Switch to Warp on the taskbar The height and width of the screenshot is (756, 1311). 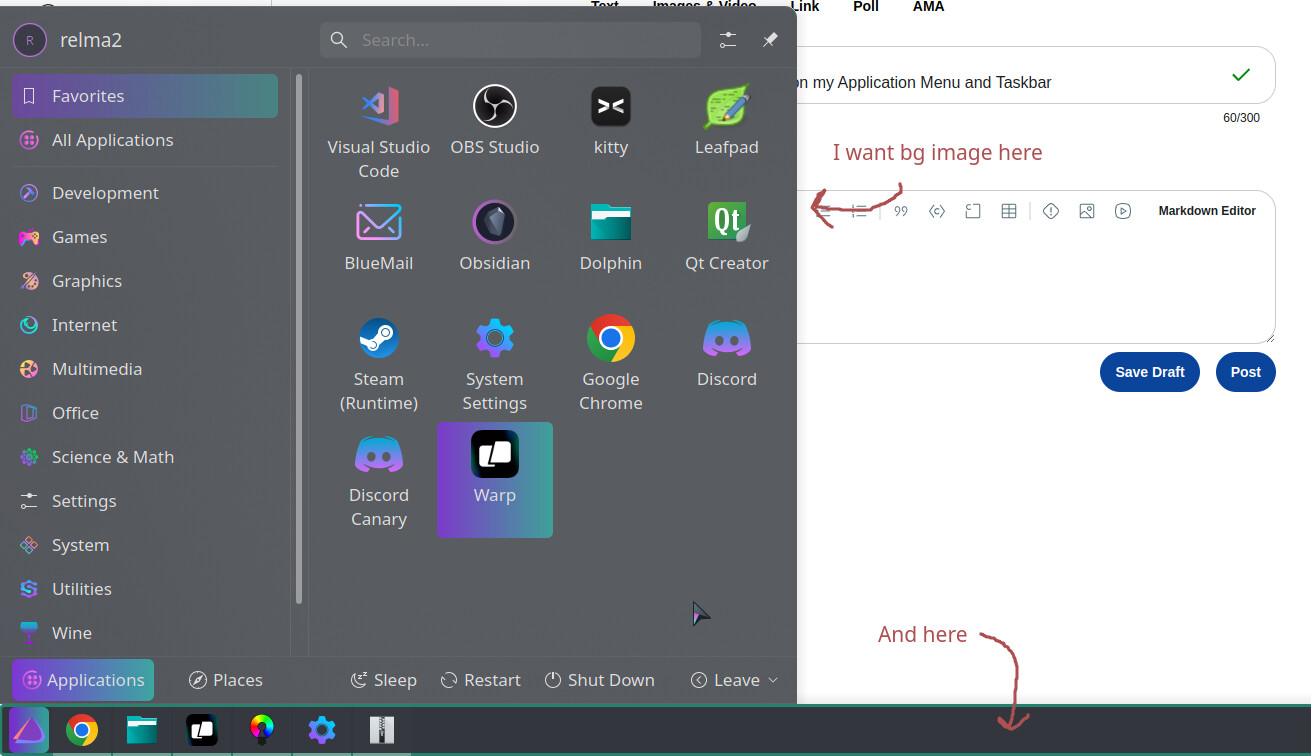point(202,731)
